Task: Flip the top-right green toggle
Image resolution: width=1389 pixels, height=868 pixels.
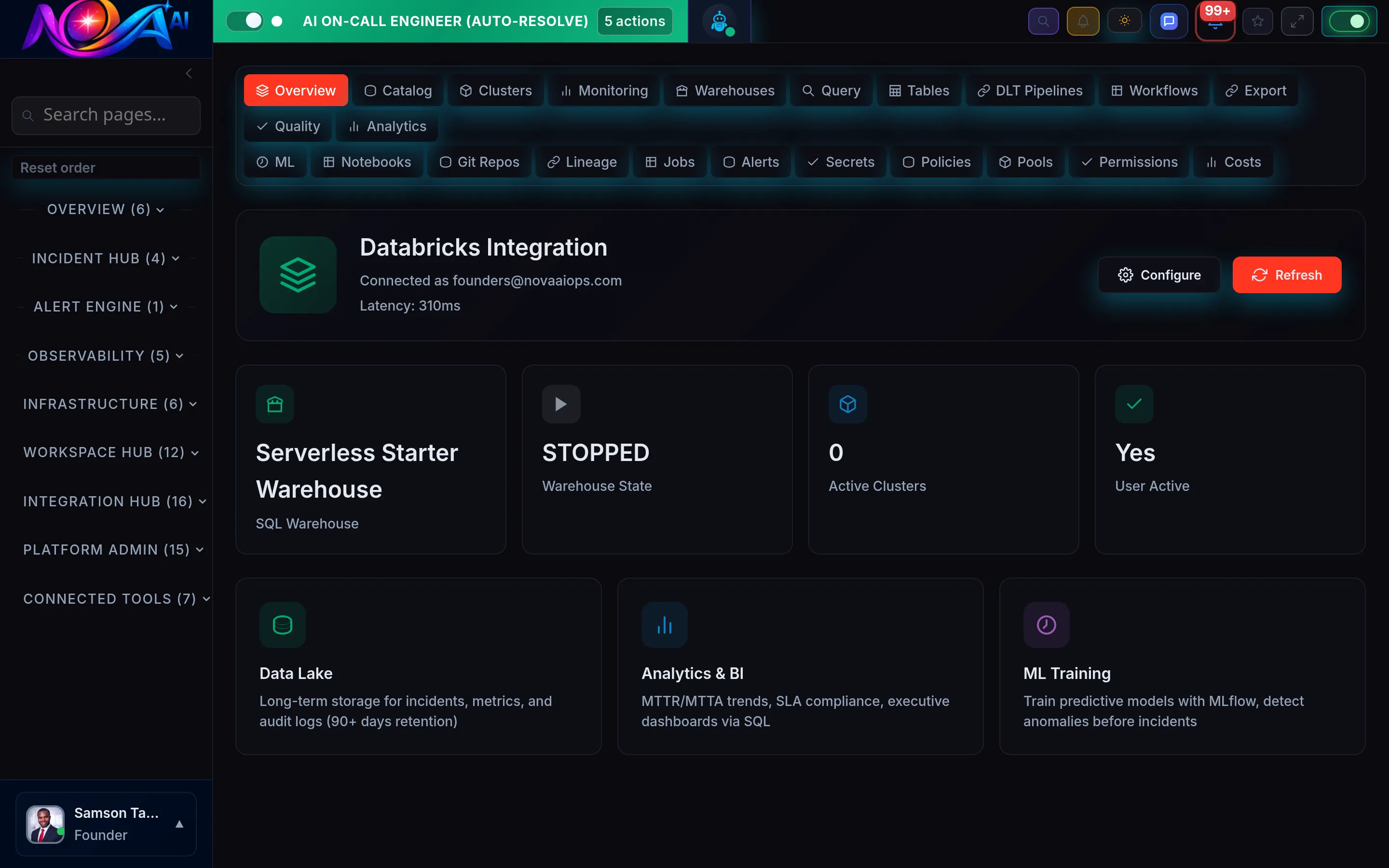Action: (1349, 21)
